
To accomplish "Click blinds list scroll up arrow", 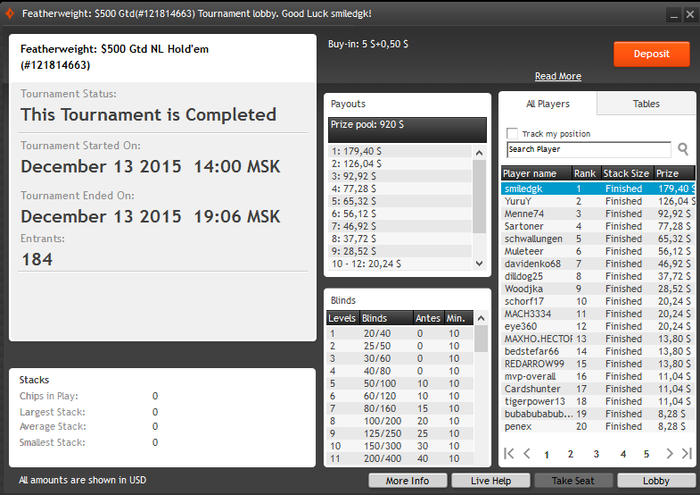I will pos(481,318).
